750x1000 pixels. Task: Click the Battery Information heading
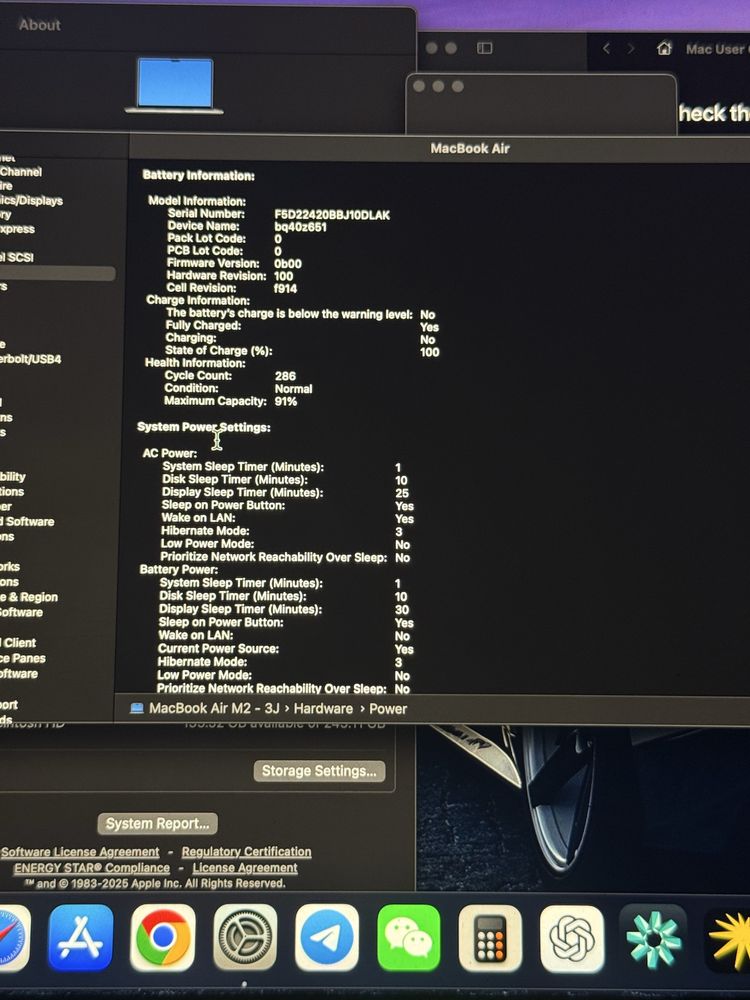(198, 175)
